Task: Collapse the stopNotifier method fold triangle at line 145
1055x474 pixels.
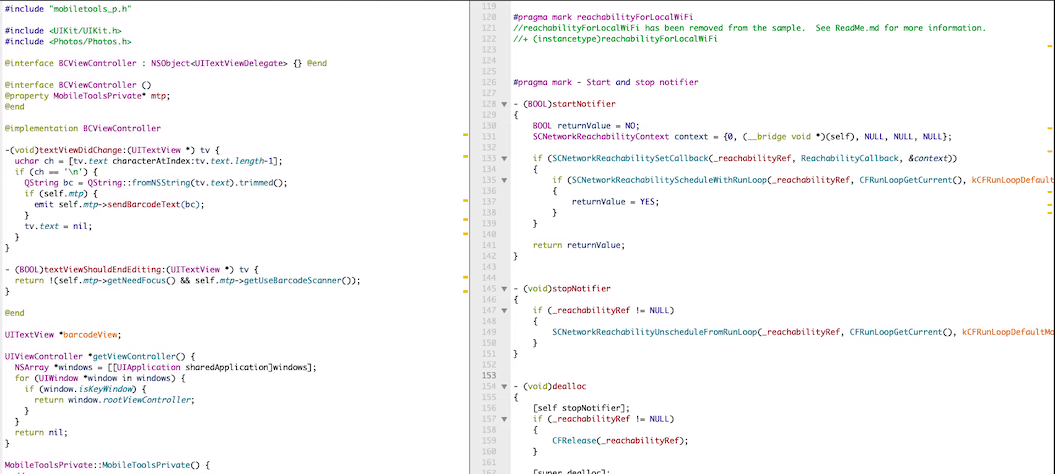Action: tap(503, 288)
